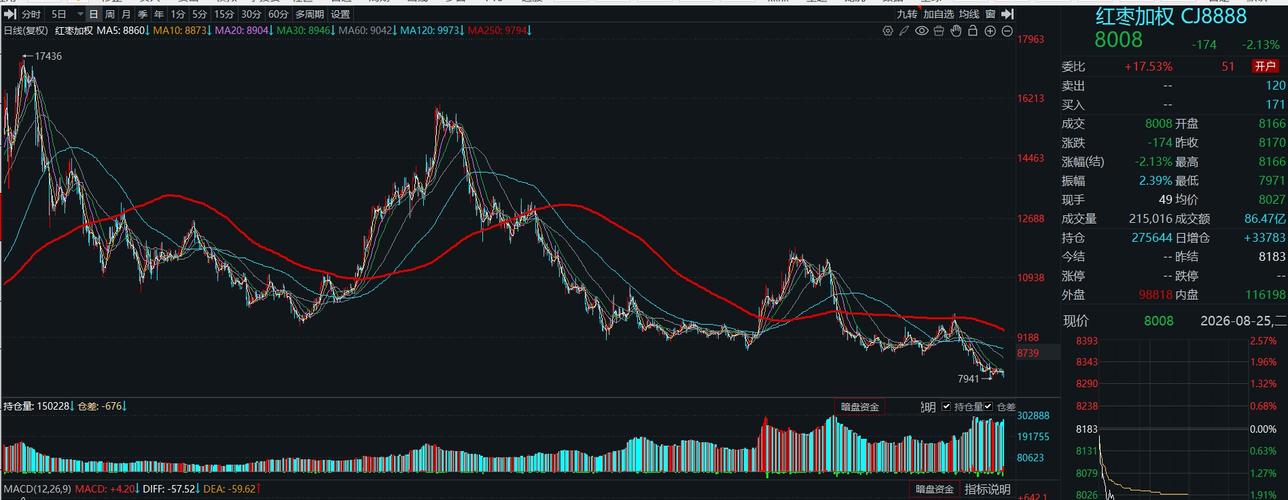Click the 持仓 275644 value
Screen dimensions: 1288x500
[x=1150, y=237]
